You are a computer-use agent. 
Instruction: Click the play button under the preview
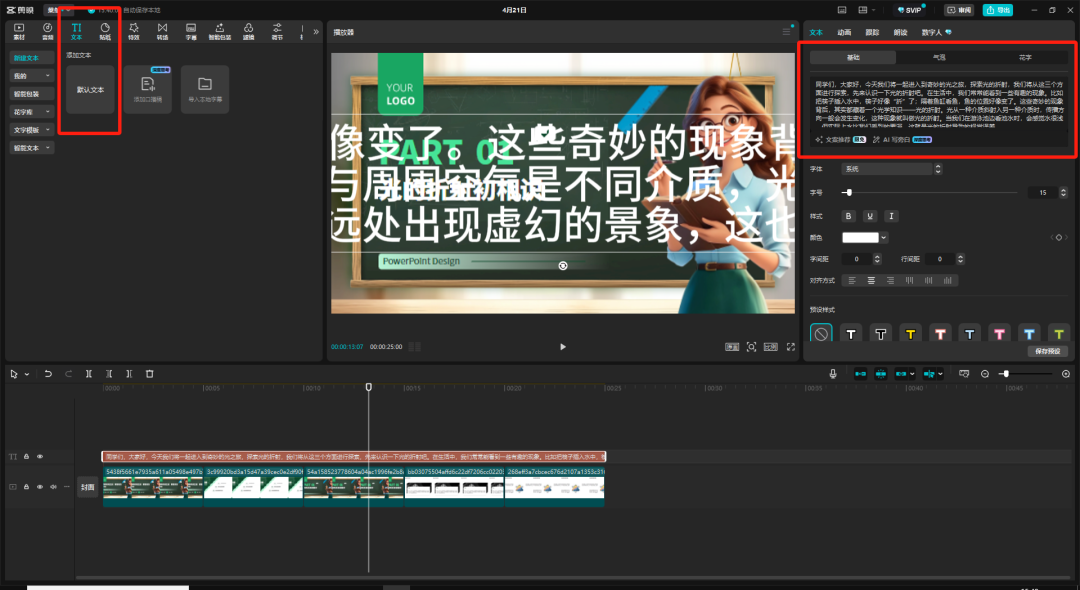(562, 347)
